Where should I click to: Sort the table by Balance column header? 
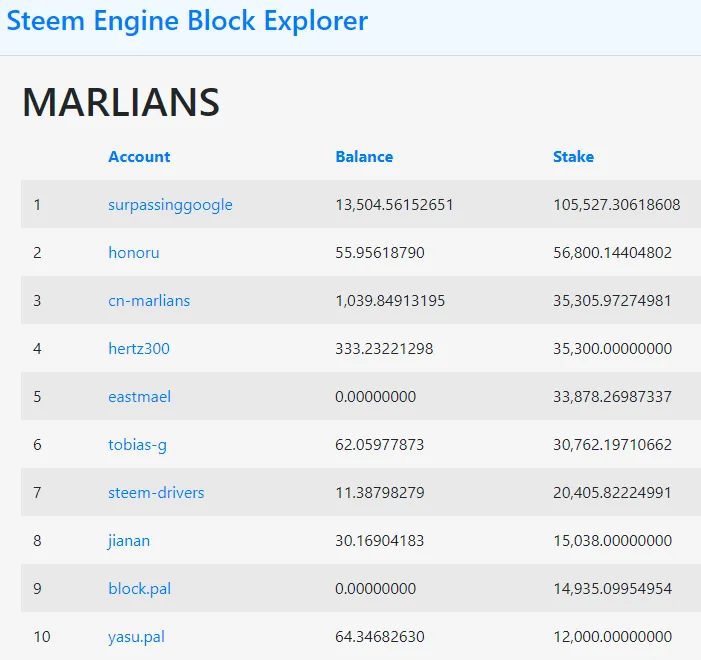[364, 157]
